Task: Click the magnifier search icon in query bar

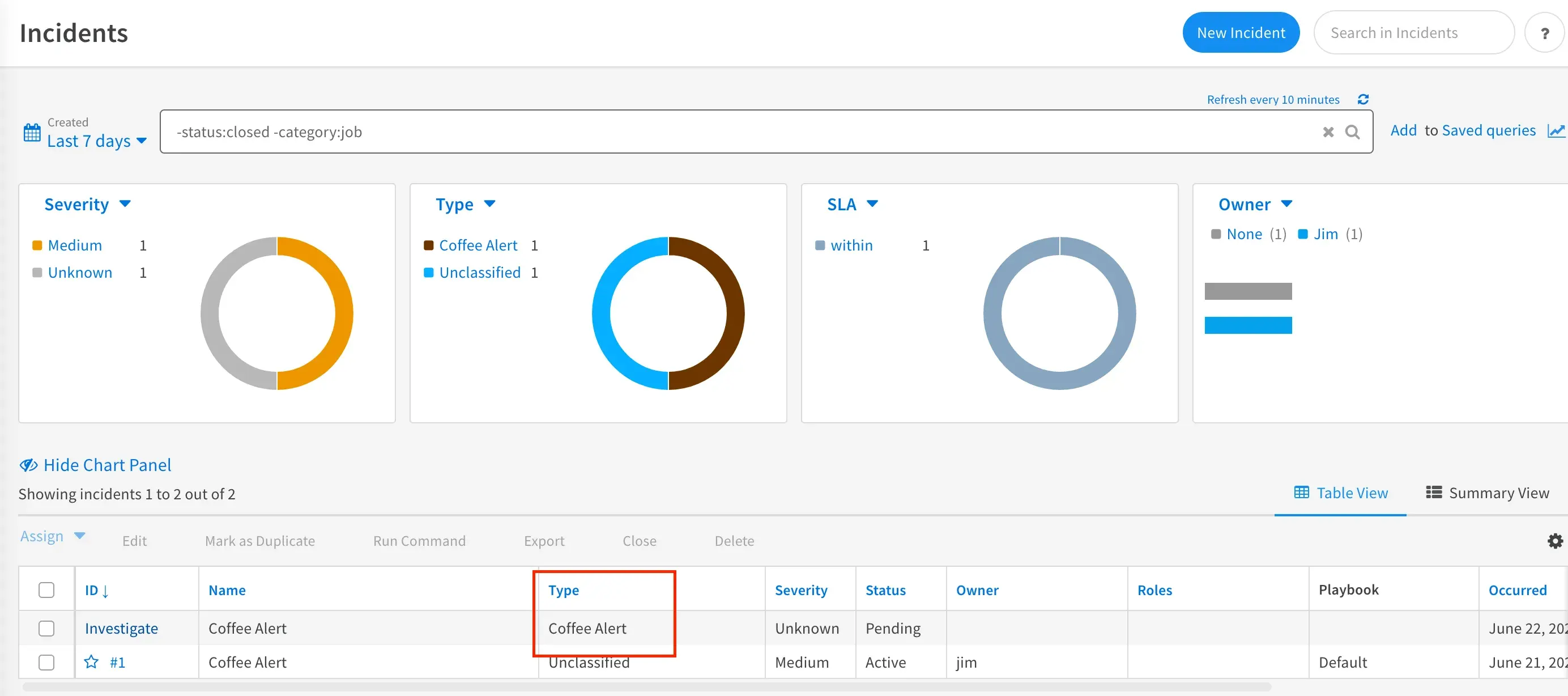Action: 1352,132
